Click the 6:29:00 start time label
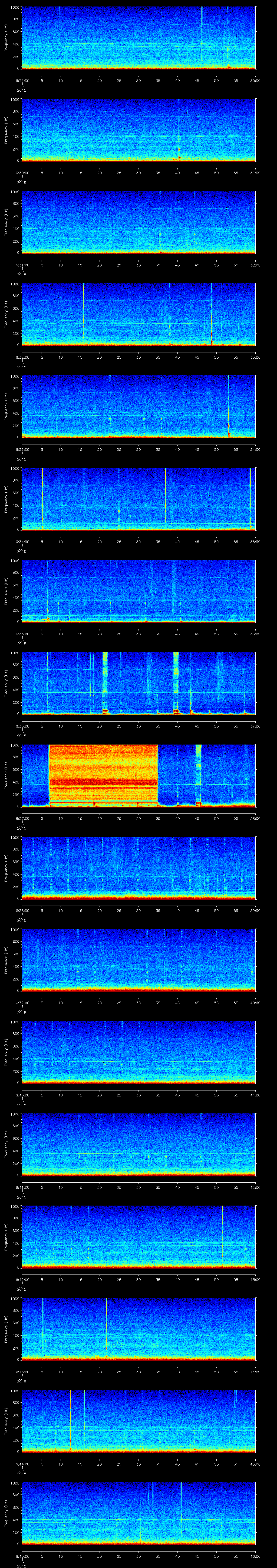277x1568 pixels. (x=22, y=80)
